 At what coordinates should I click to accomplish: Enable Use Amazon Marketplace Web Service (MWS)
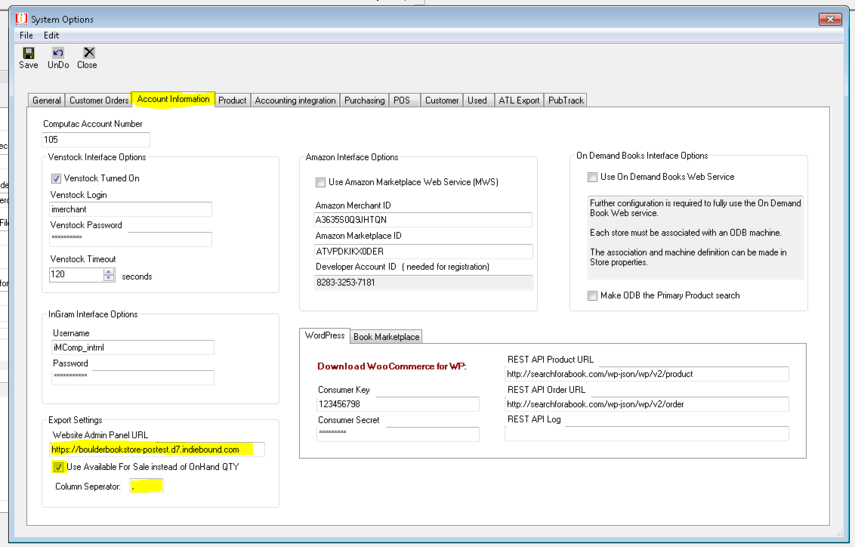tap(321, 182)
